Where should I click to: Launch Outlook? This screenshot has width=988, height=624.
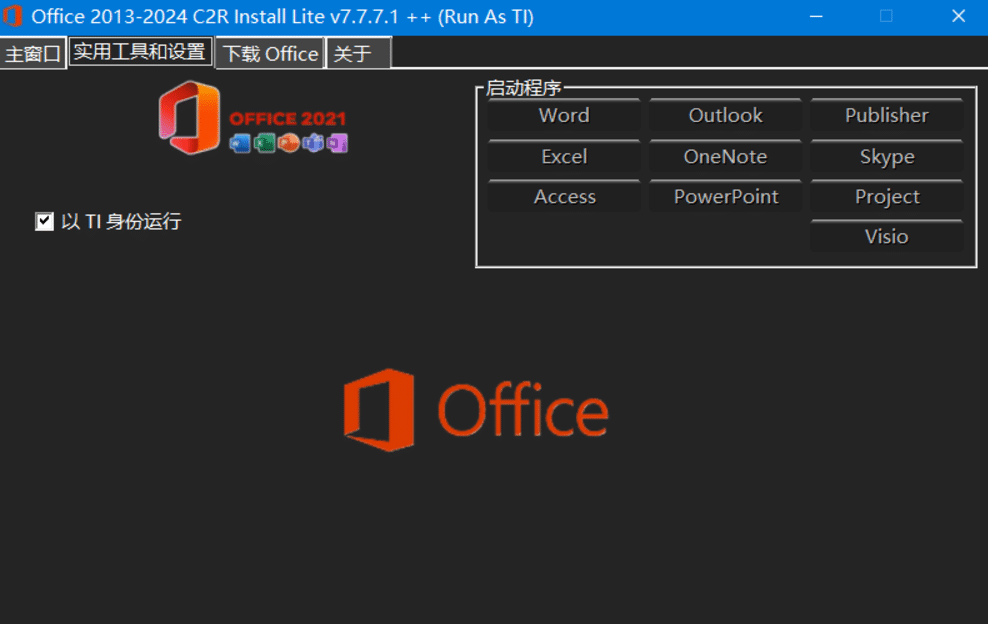(725, 115)
